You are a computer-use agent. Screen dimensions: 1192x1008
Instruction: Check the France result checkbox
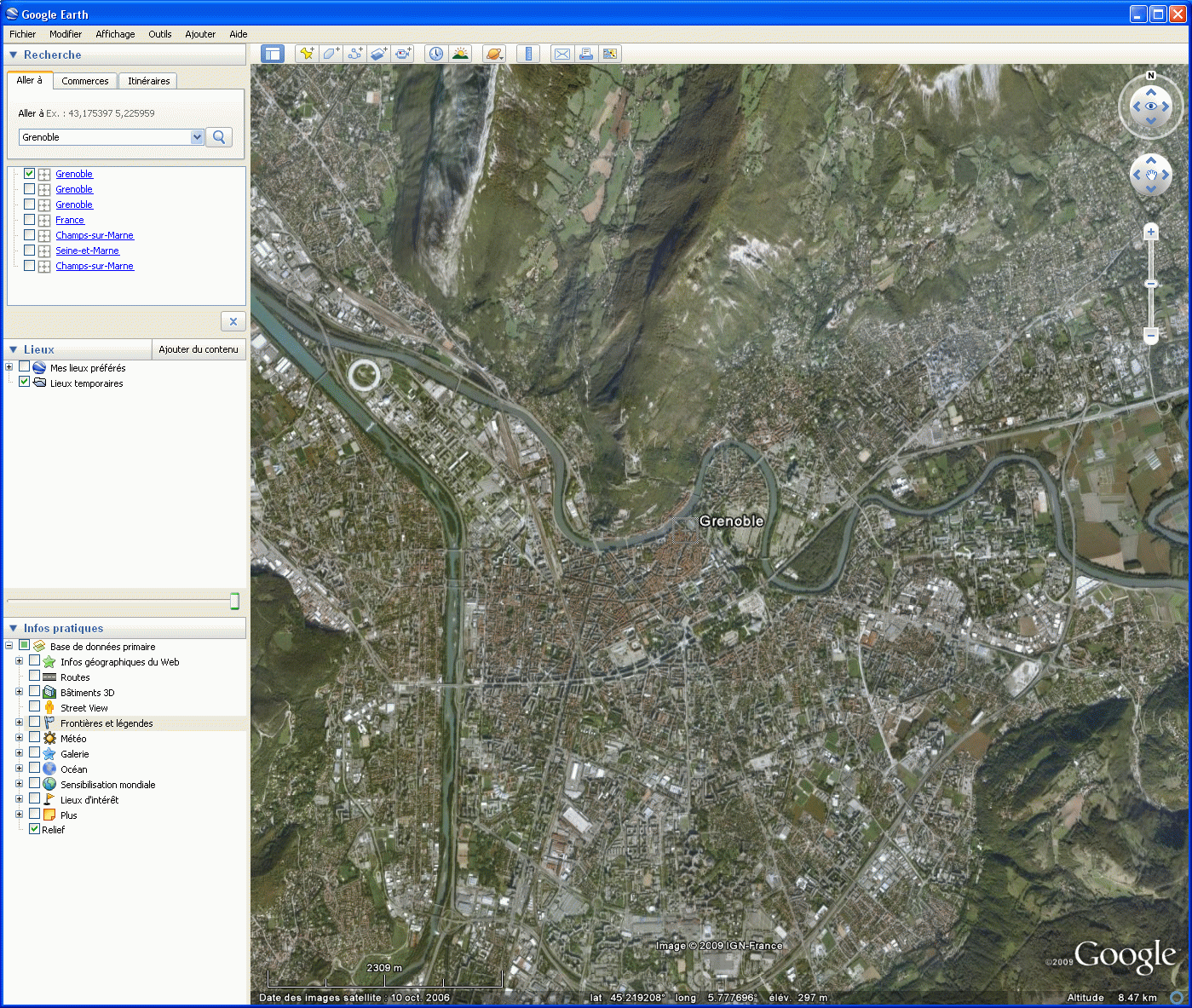[x=30, y=219]
